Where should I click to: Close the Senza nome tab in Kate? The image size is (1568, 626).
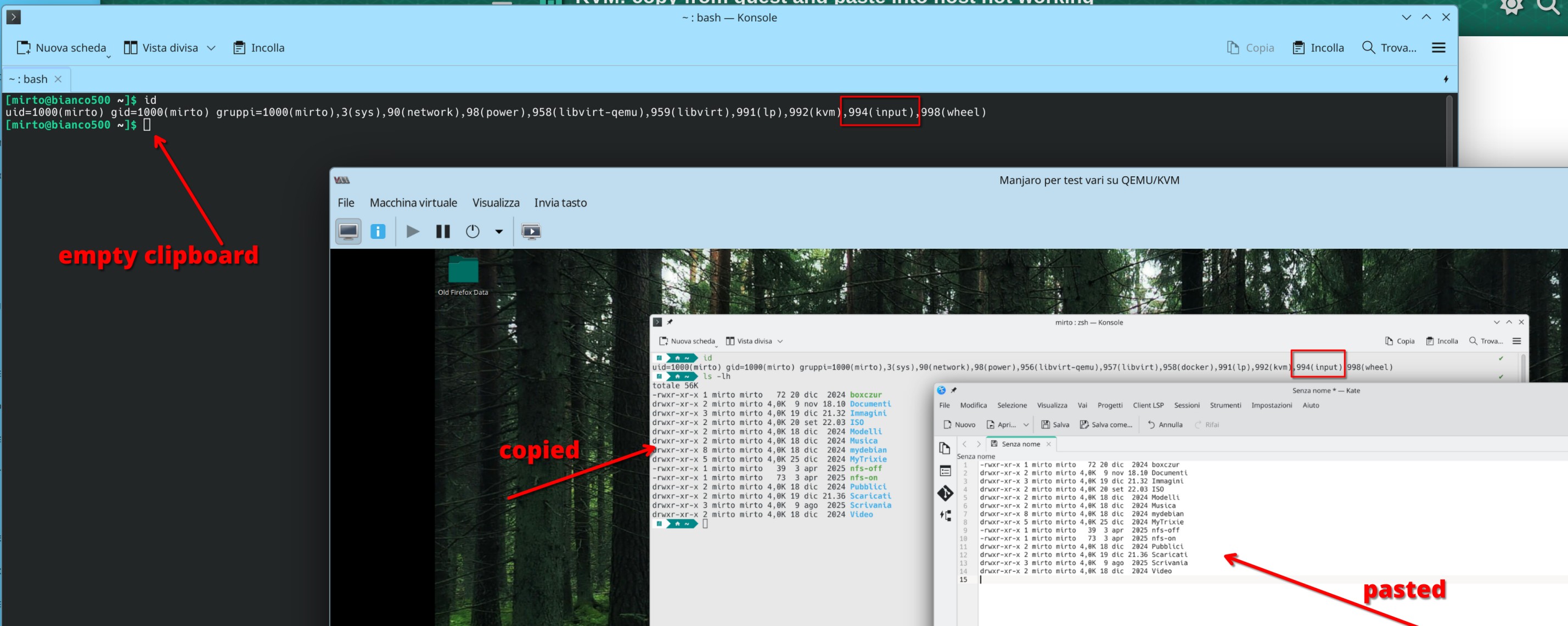tap(1048, 444)
